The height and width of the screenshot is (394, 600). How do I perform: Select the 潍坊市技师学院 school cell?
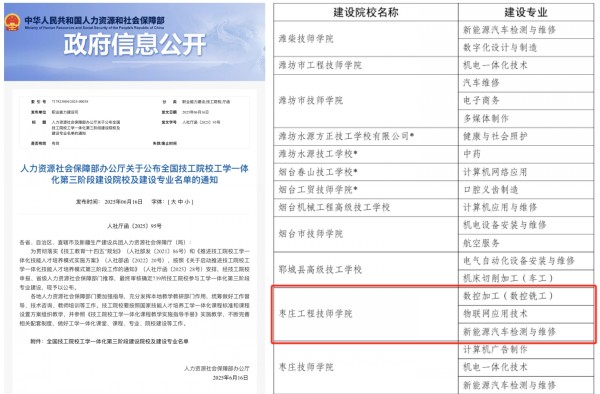click(366, 101)
